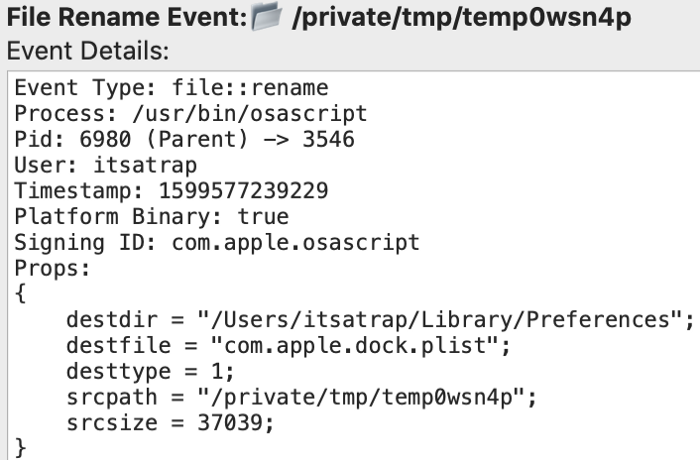
Task: Click the Event Details label
Action: pos(88,50)
